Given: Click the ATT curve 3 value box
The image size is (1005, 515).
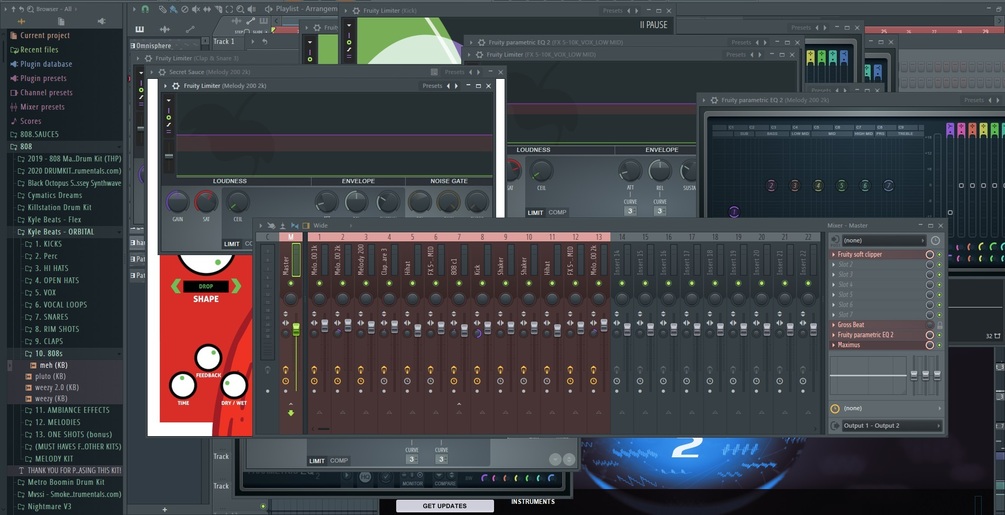Looking at the screenshot, I should tap(630, 211).
